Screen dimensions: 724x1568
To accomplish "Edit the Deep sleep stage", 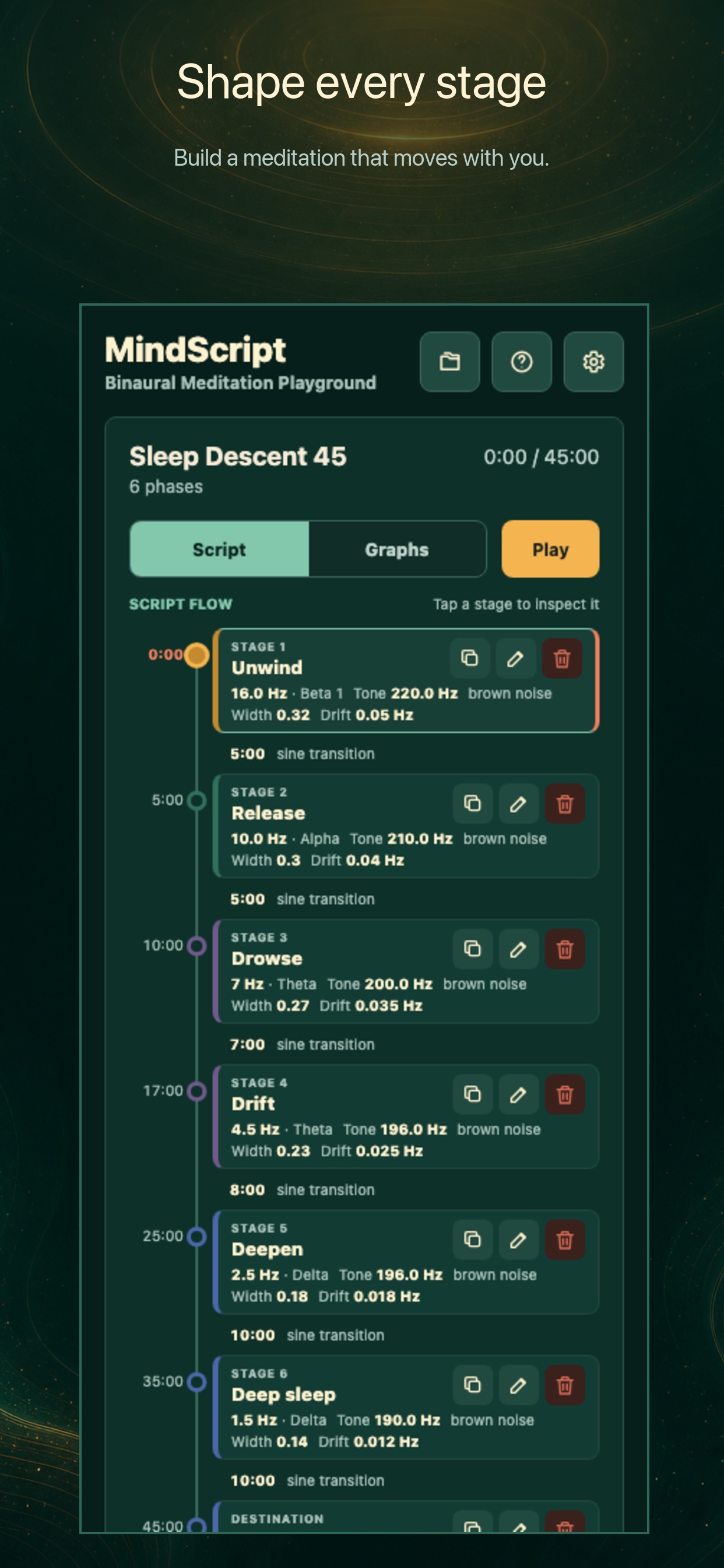I will pos(518,1385).
